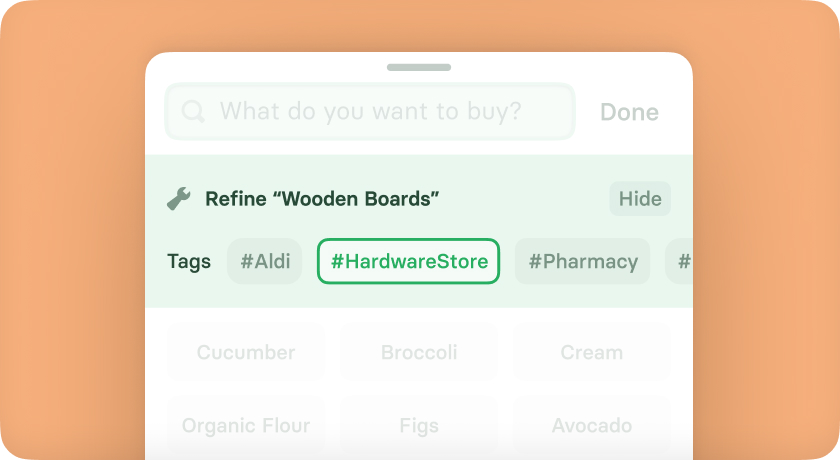Click the magnifying glass search icon

pos(193,111)
